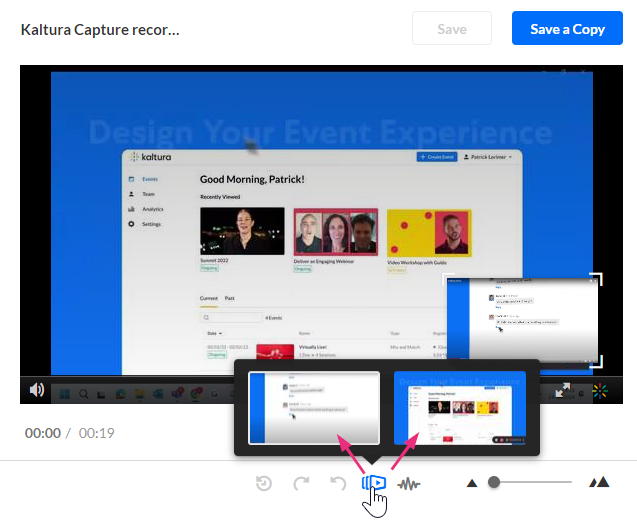The image size is (637, 529).
Task: Click the undo arrow icon
Action: tap(338, 483)
